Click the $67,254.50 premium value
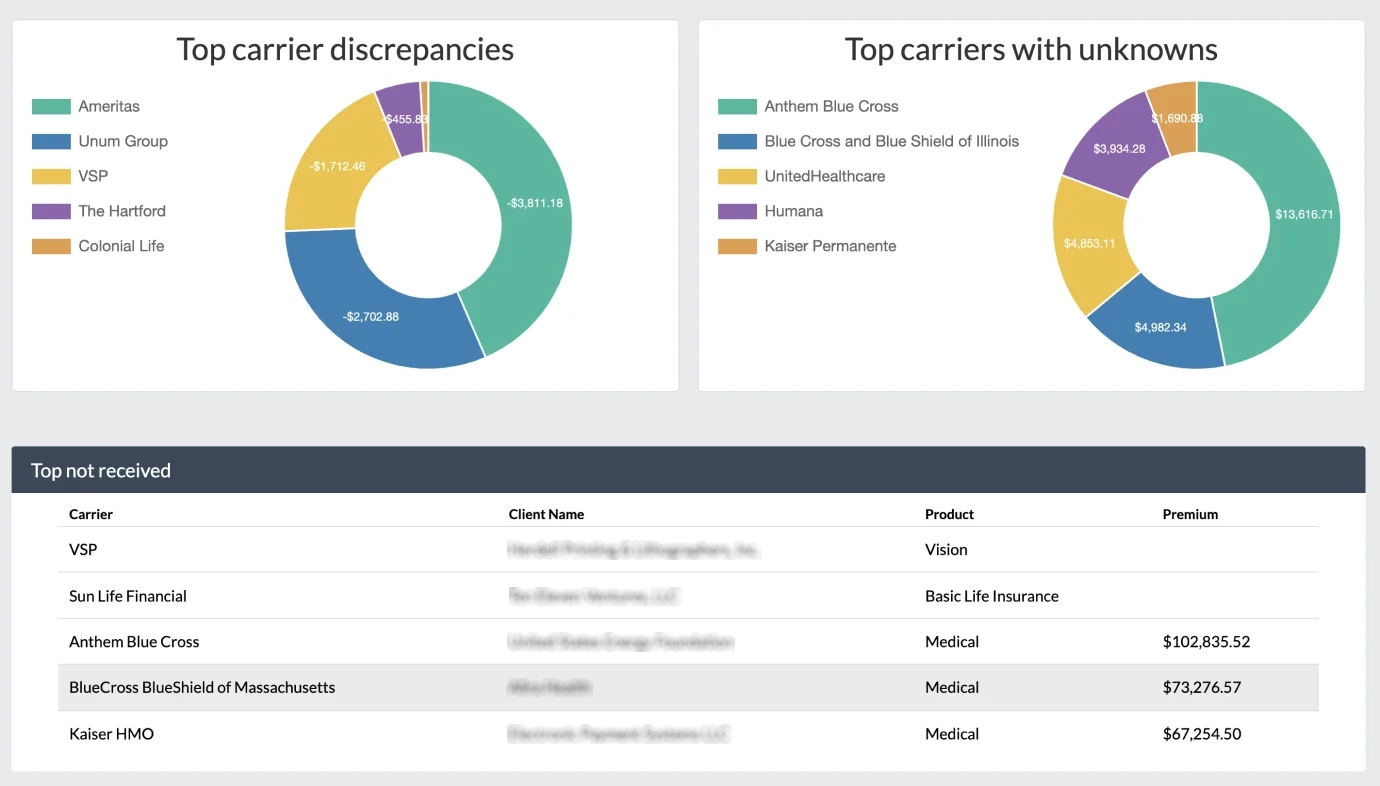1380x786 pixels. 1202,734
